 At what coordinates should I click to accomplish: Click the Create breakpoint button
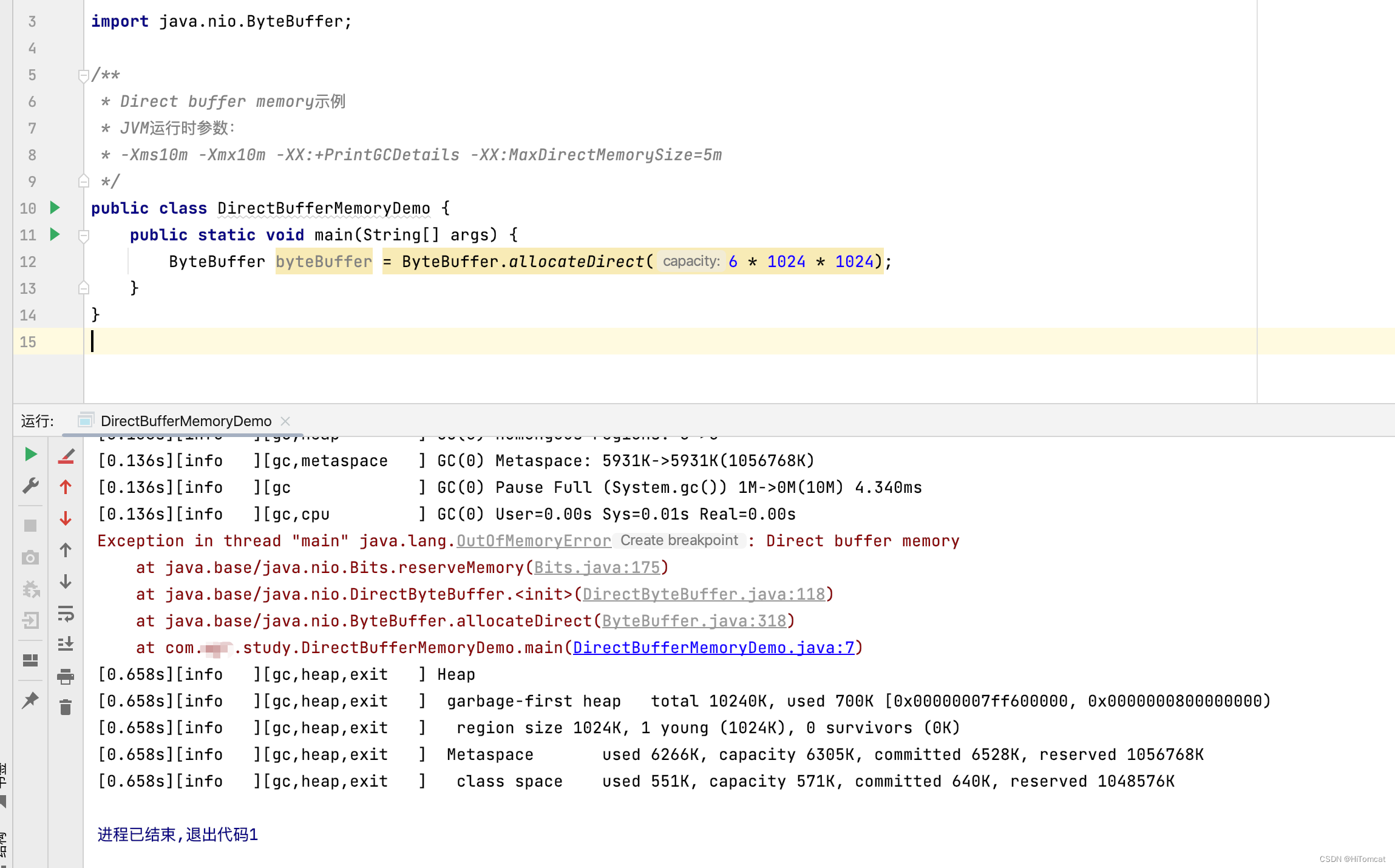679,540
